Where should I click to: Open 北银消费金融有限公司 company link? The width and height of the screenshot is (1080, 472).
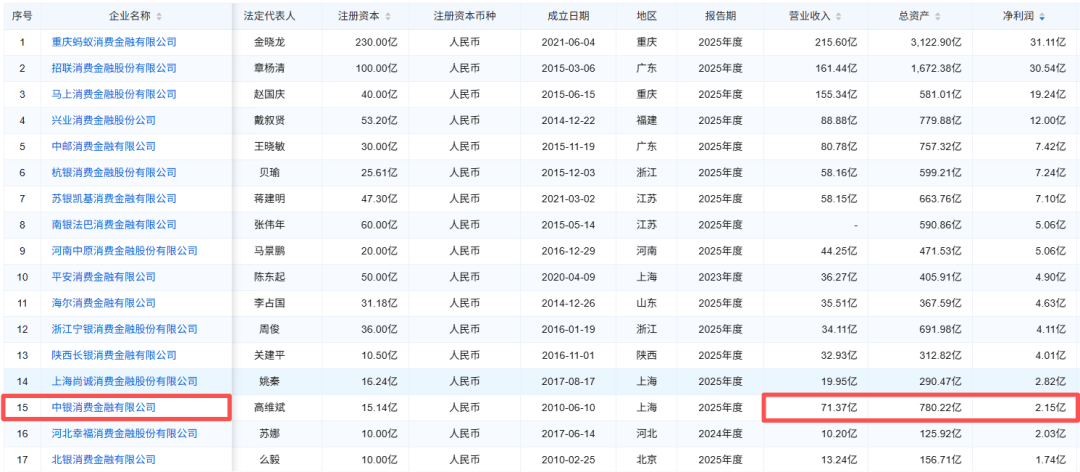pos(104,460)
